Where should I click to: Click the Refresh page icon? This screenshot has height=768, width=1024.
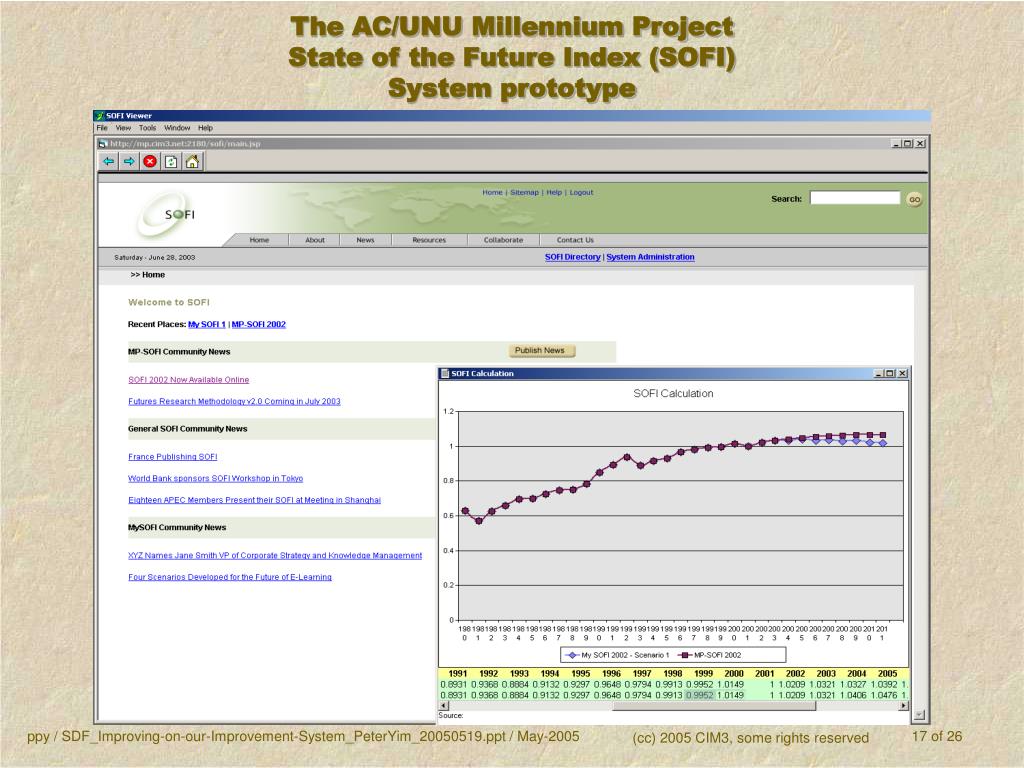click(x=171, y=161)
